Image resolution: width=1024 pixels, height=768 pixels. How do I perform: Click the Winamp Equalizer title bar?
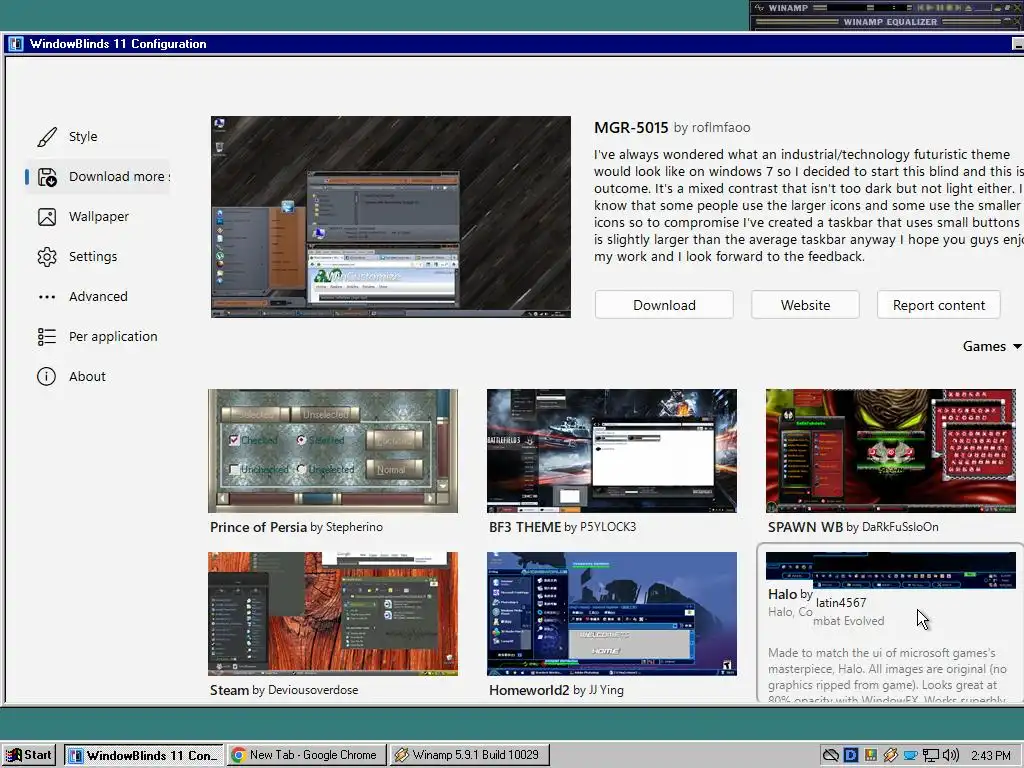point(887,22)
